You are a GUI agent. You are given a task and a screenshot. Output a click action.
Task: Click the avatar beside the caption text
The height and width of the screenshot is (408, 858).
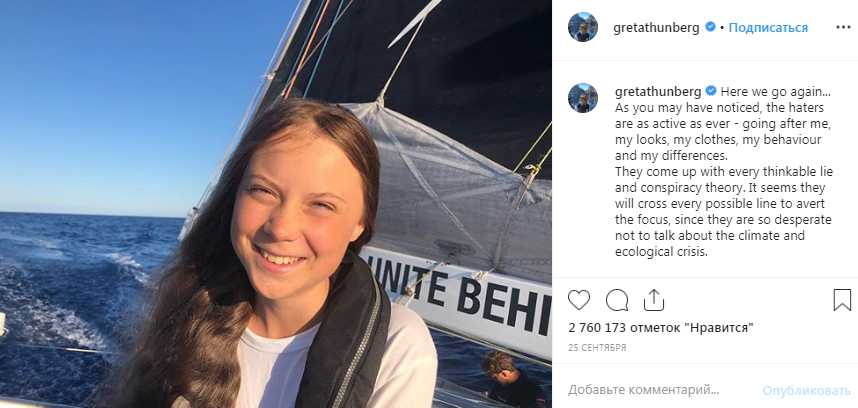coord(583,97)
